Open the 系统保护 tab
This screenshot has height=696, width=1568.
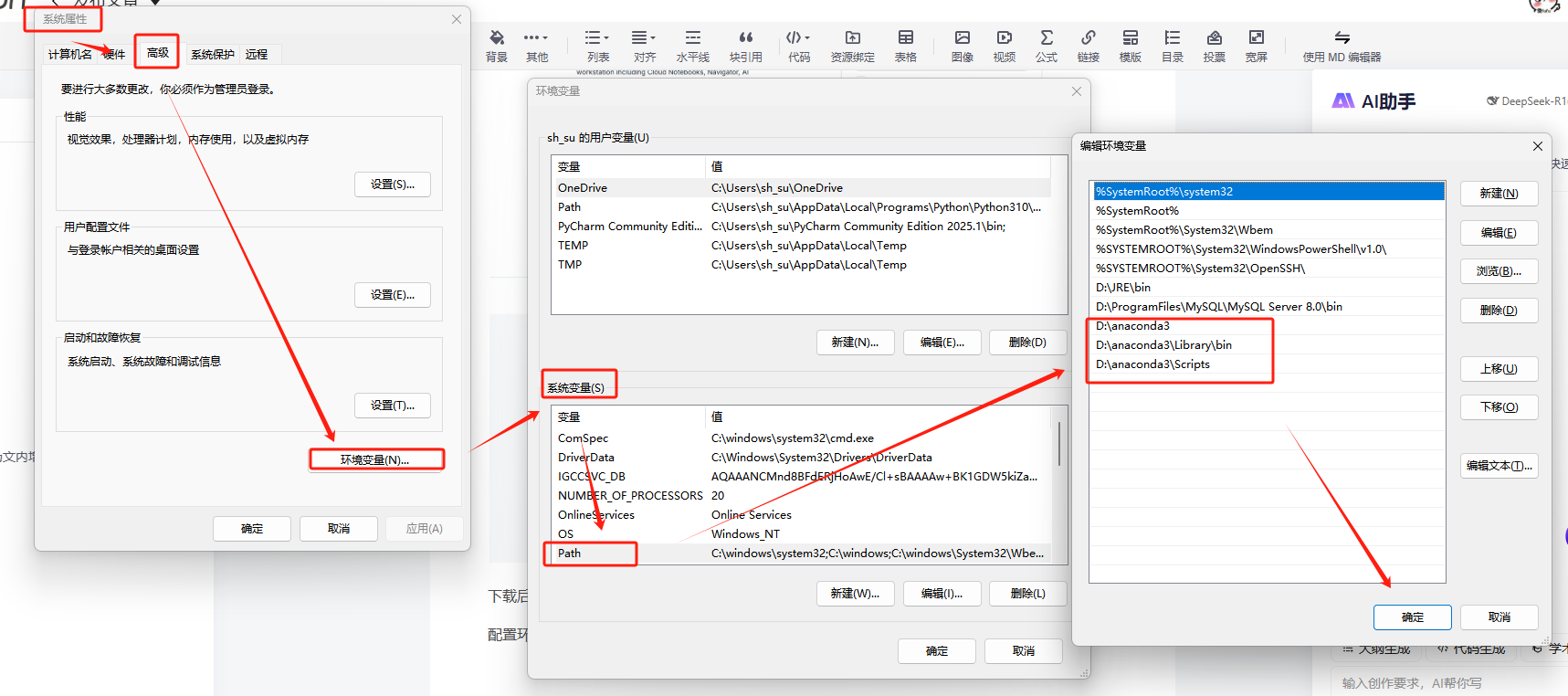click(213, 54)
